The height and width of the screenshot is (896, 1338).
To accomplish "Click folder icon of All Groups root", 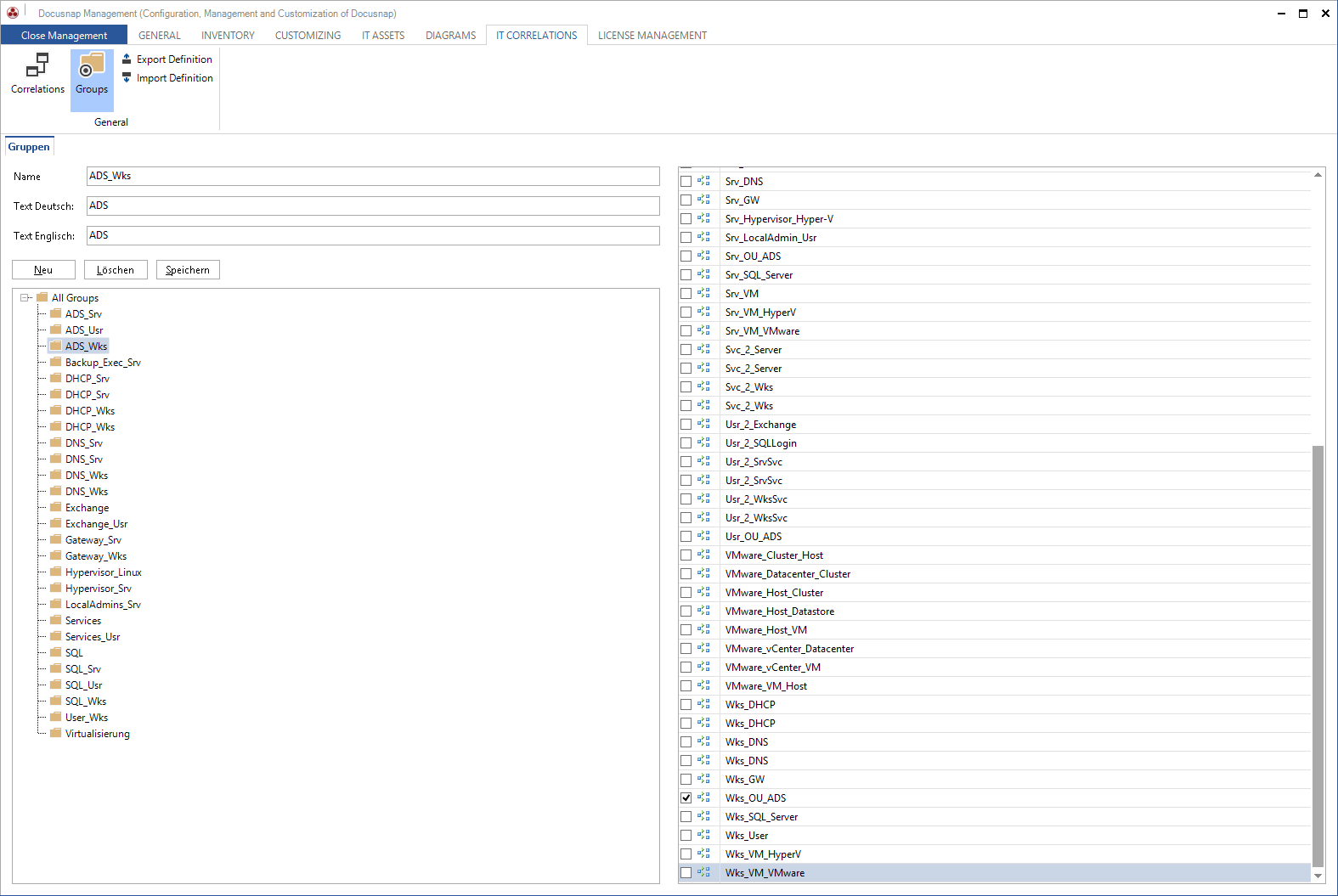I will point(42,297).
